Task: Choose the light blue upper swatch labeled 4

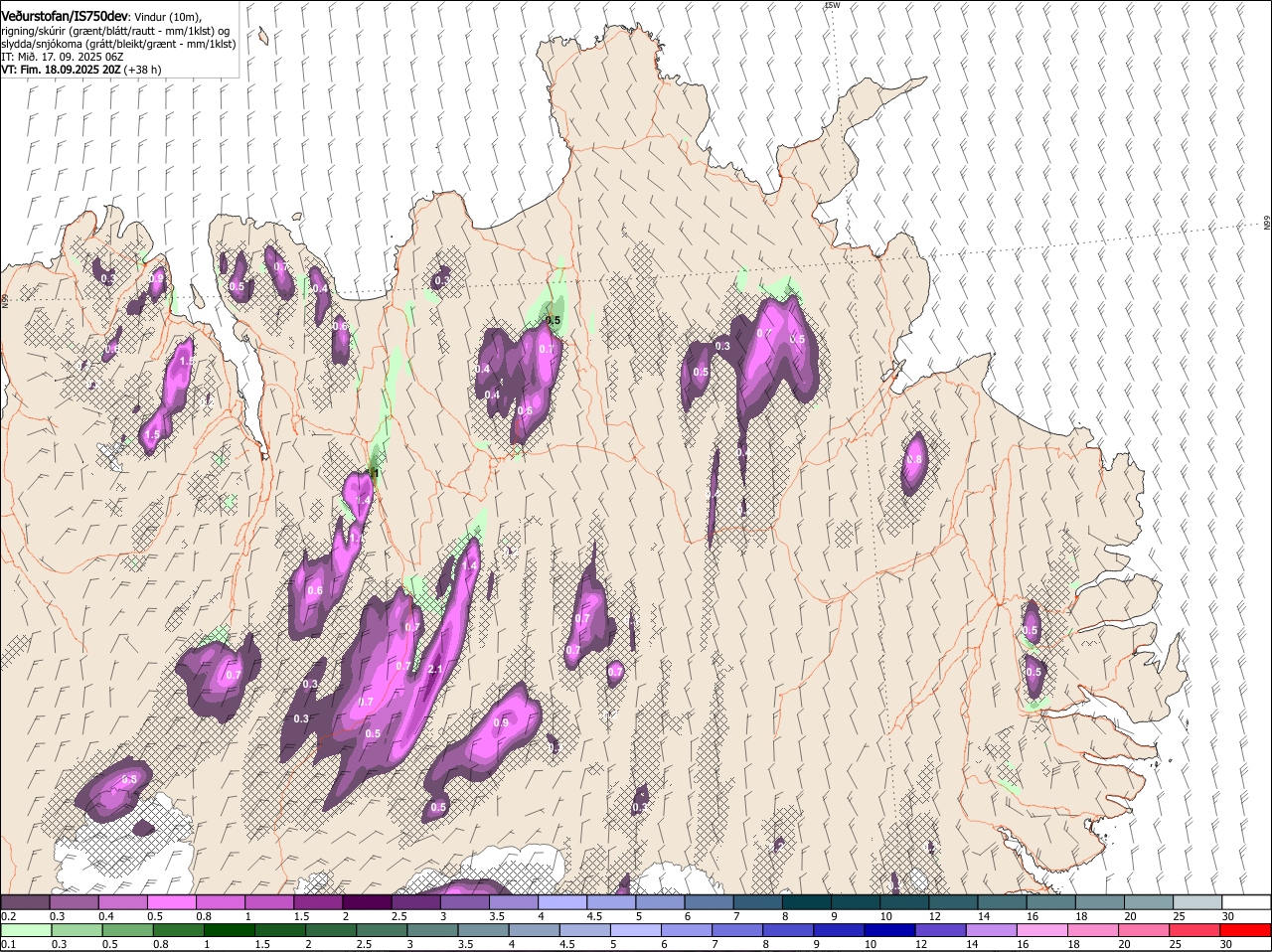Action: point(562,901)
